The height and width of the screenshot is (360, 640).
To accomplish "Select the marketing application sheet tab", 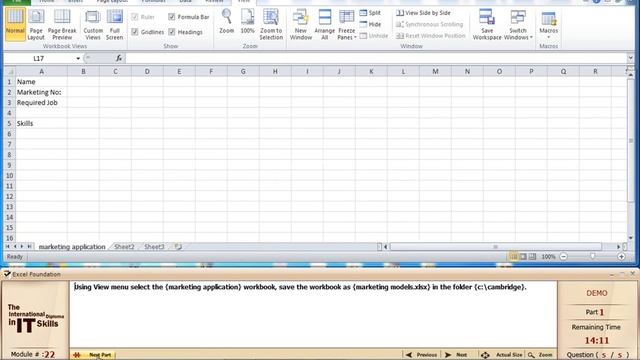I will [x=72, y=247].
